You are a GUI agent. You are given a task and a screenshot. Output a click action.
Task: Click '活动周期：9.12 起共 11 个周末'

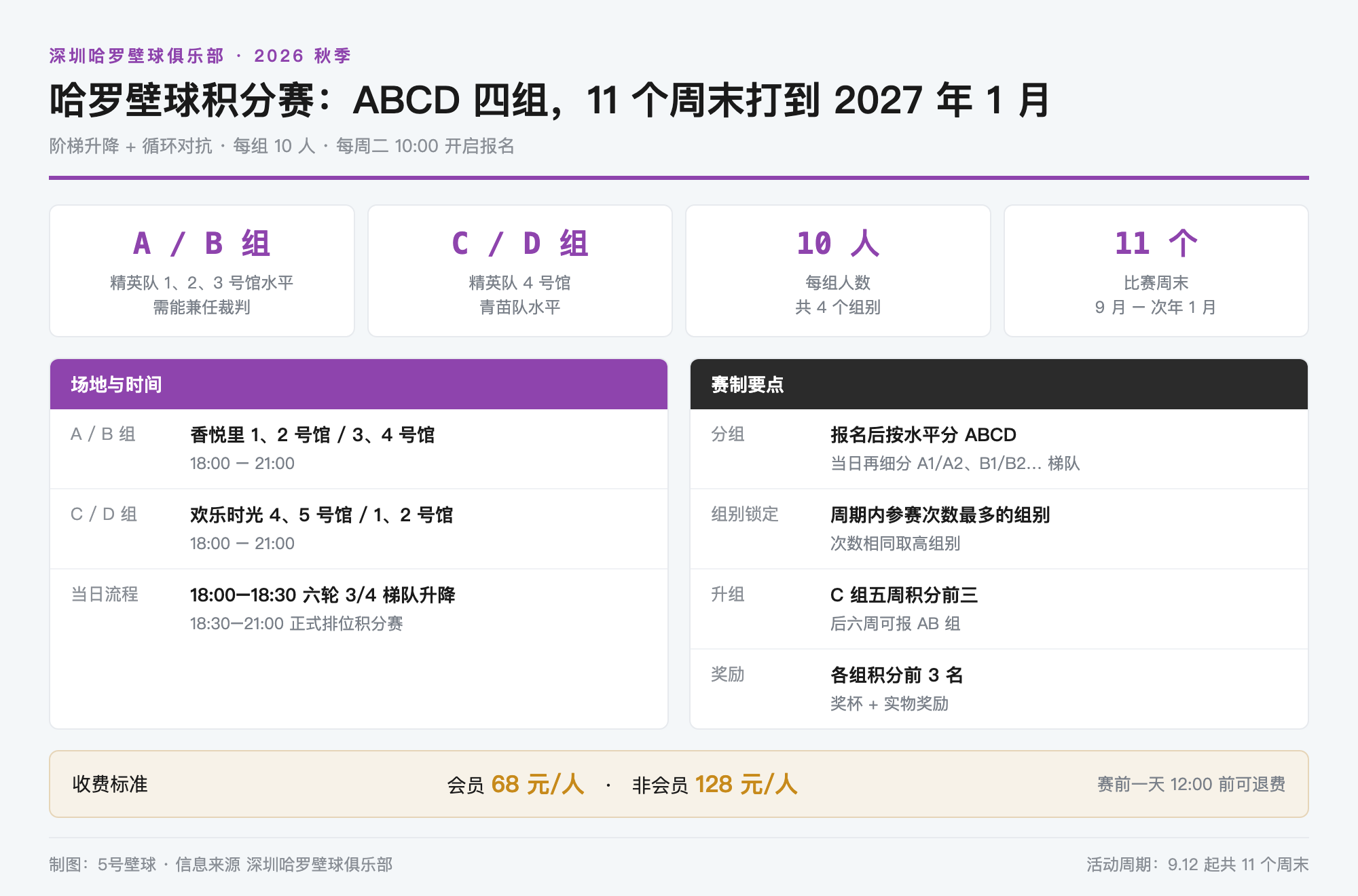point(1198,864)
